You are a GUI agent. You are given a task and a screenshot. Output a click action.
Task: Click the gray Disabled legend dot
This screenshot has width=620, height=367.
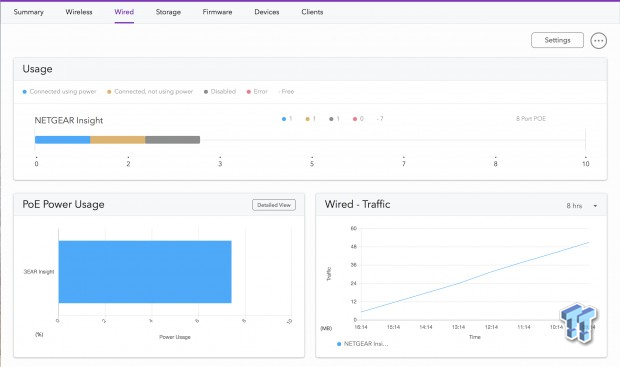[206, 92]
